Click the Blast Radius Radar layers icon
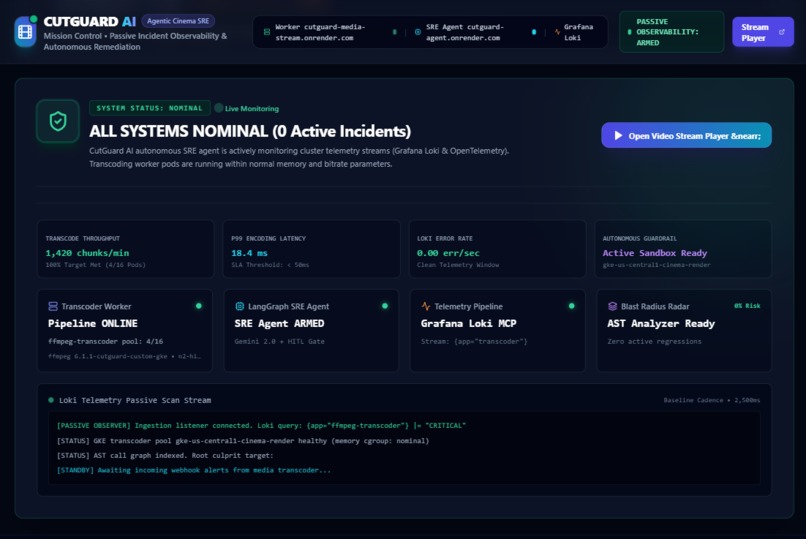The image size is (806, 539). click(x=612, y=306)
